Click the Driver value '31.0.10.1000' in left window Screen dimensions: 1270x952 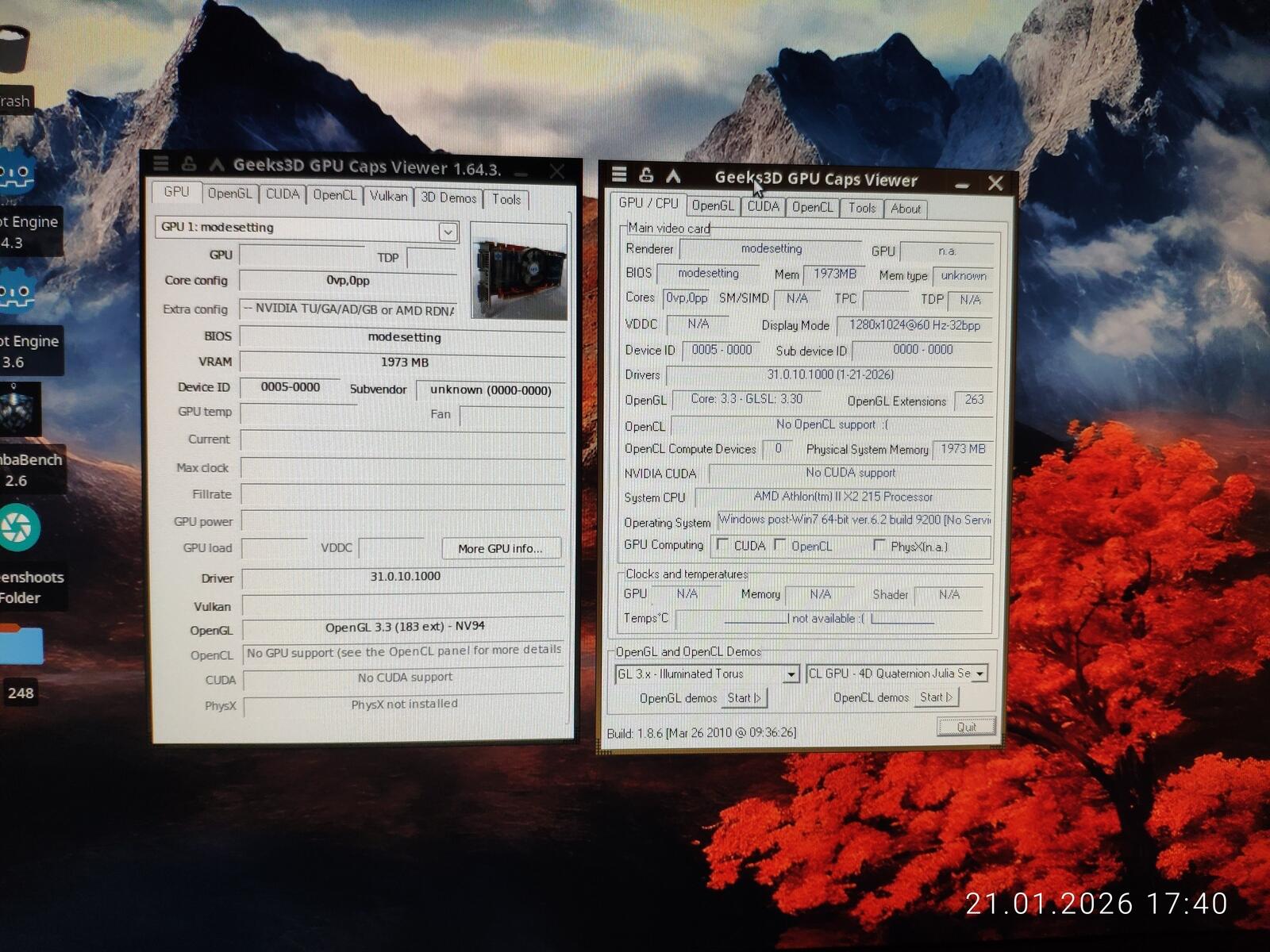click(405, 577)
